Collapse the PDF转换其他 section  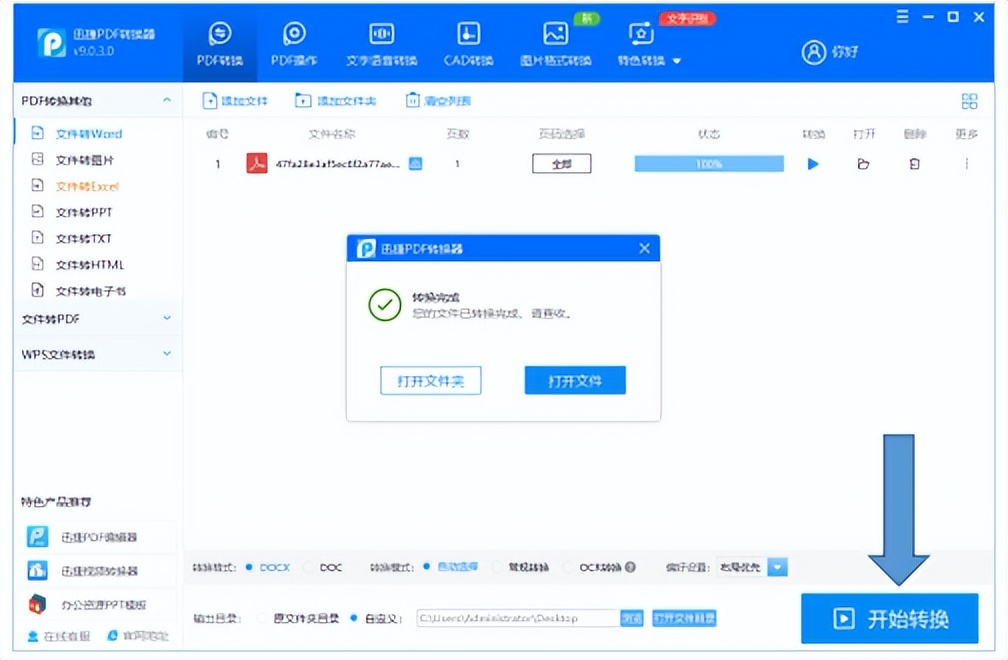point(167,100)
